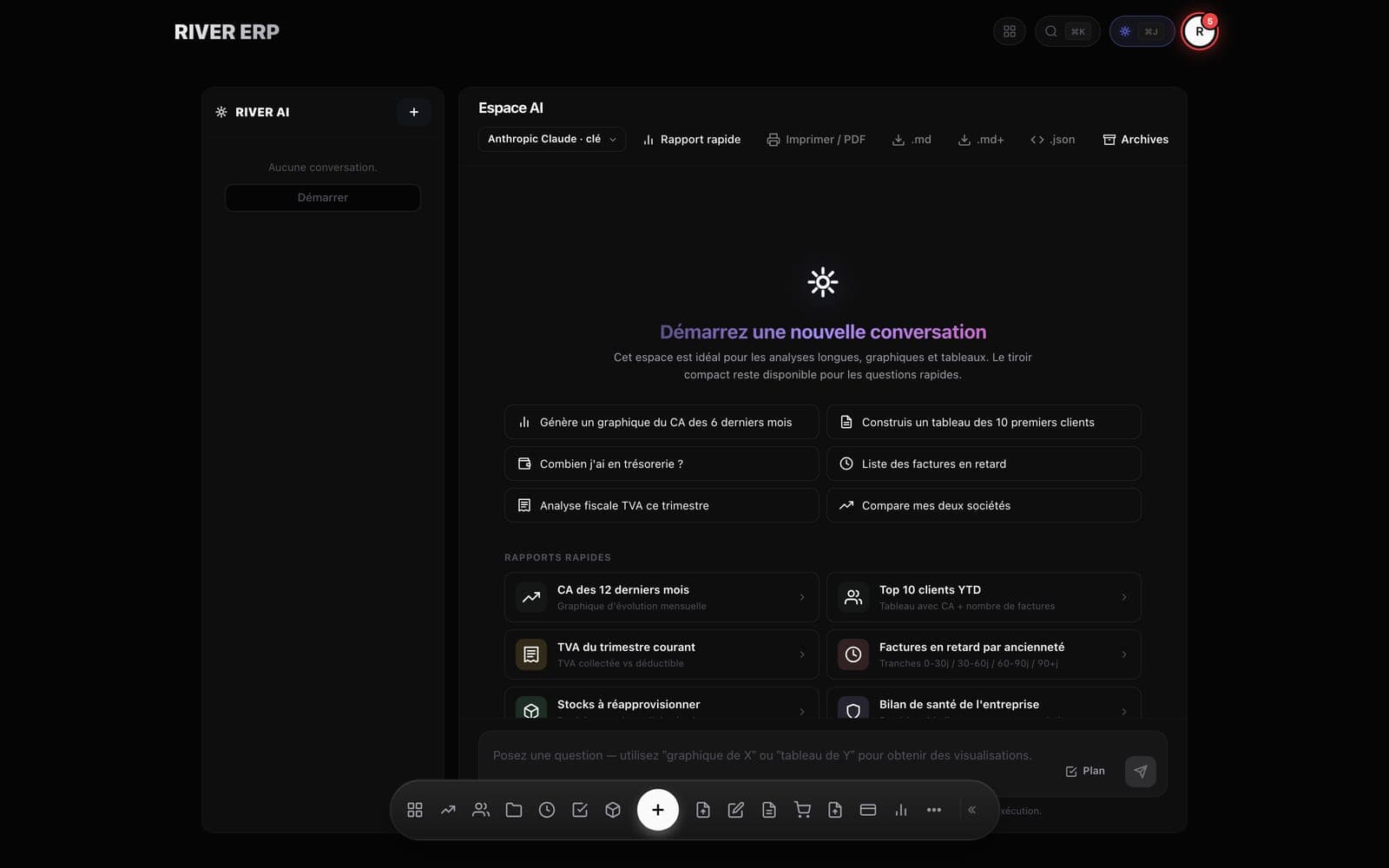Open the people/clients icon in bottom dock
The height and width of the screenshot is (868, 1389).
(481, 810)
